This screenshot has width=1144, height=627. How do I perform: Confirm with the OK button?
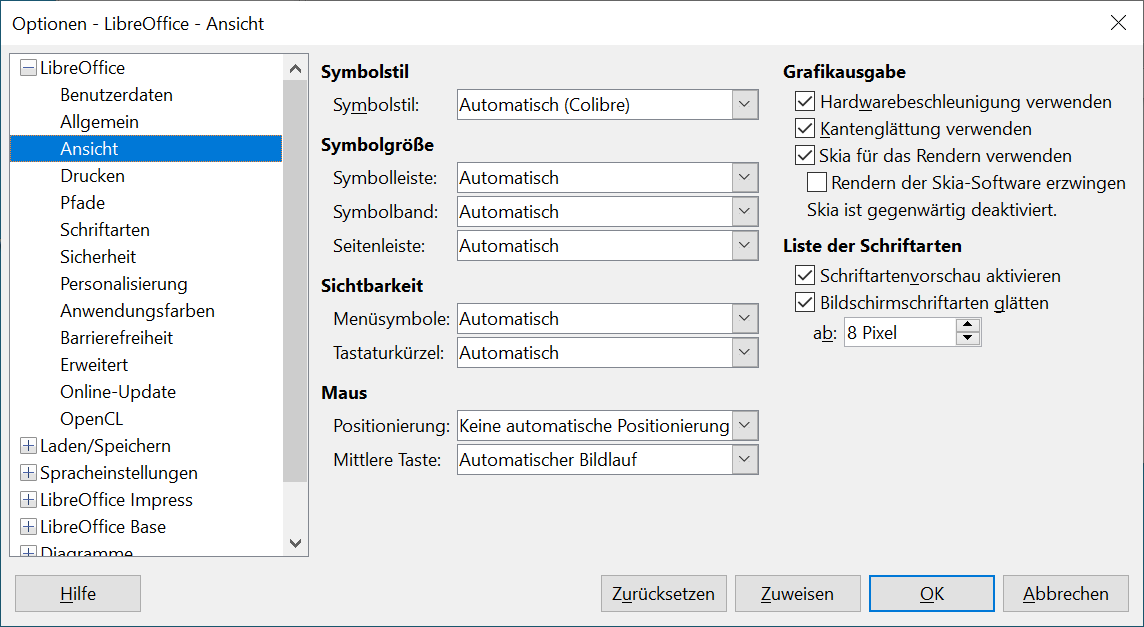pyautogui.click(x=932, y=593)
